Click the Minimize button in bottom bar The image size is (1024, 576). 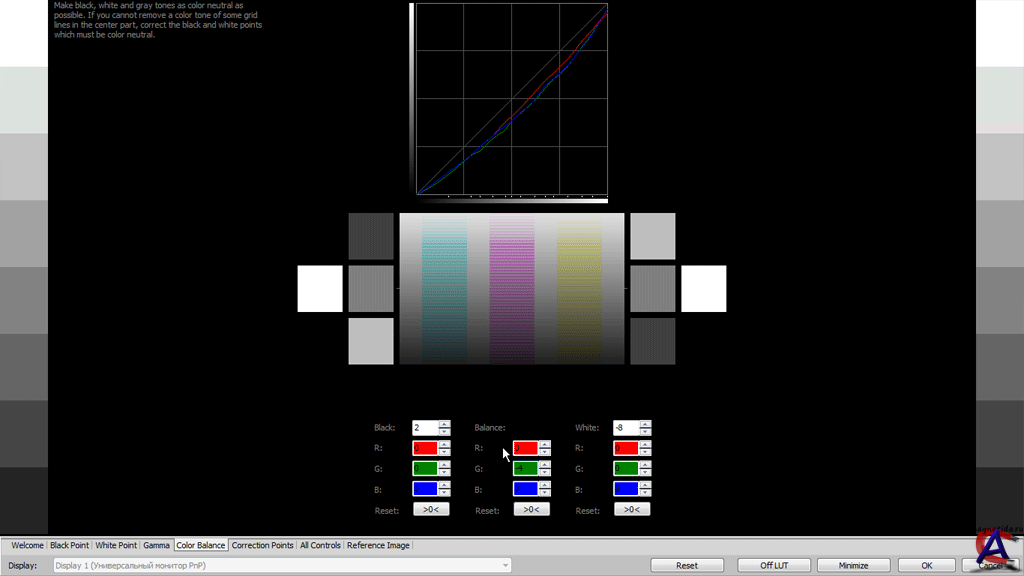[x=853, y=565]
